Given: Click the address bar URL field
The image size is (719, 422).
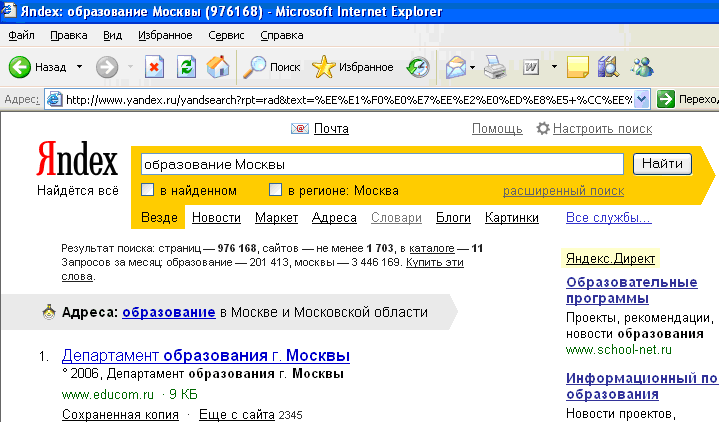Looking at the screenshot, I should click(x=348, y=100).
